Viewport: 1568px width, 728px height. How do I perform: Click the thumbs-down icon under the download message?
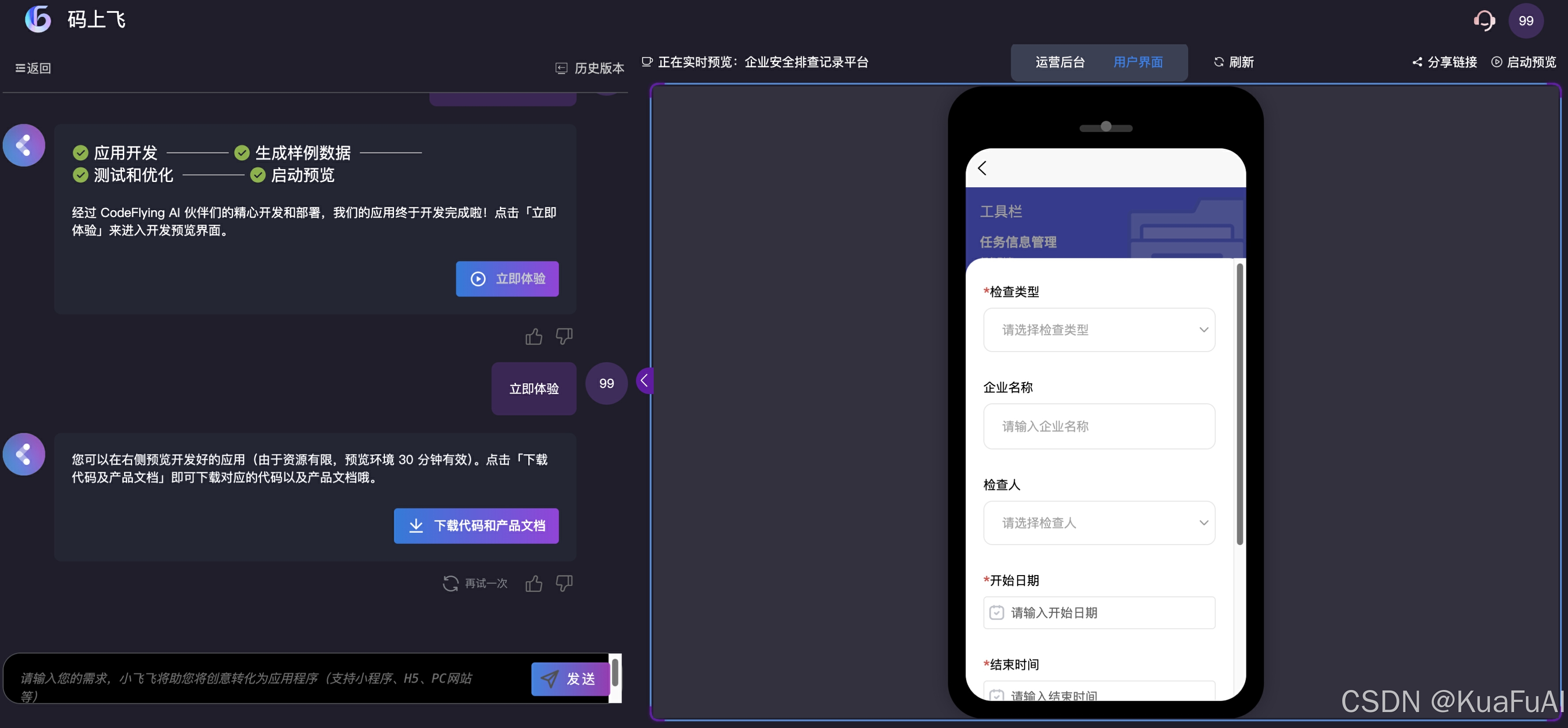pos(564,583)
